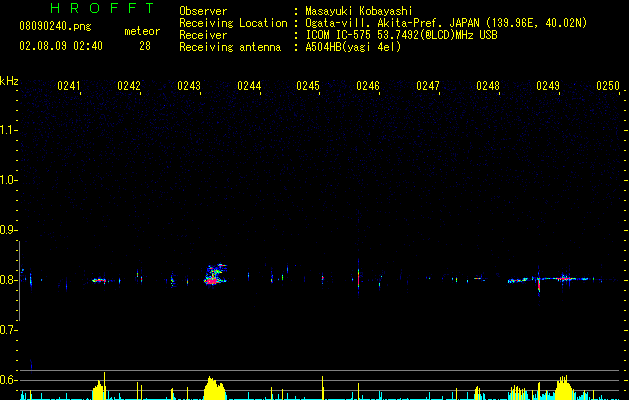Viewport: 629px width, 400px height.
Task: Click the Receiving antenna label
Action: pyautogui.click(x=230, y=47)
